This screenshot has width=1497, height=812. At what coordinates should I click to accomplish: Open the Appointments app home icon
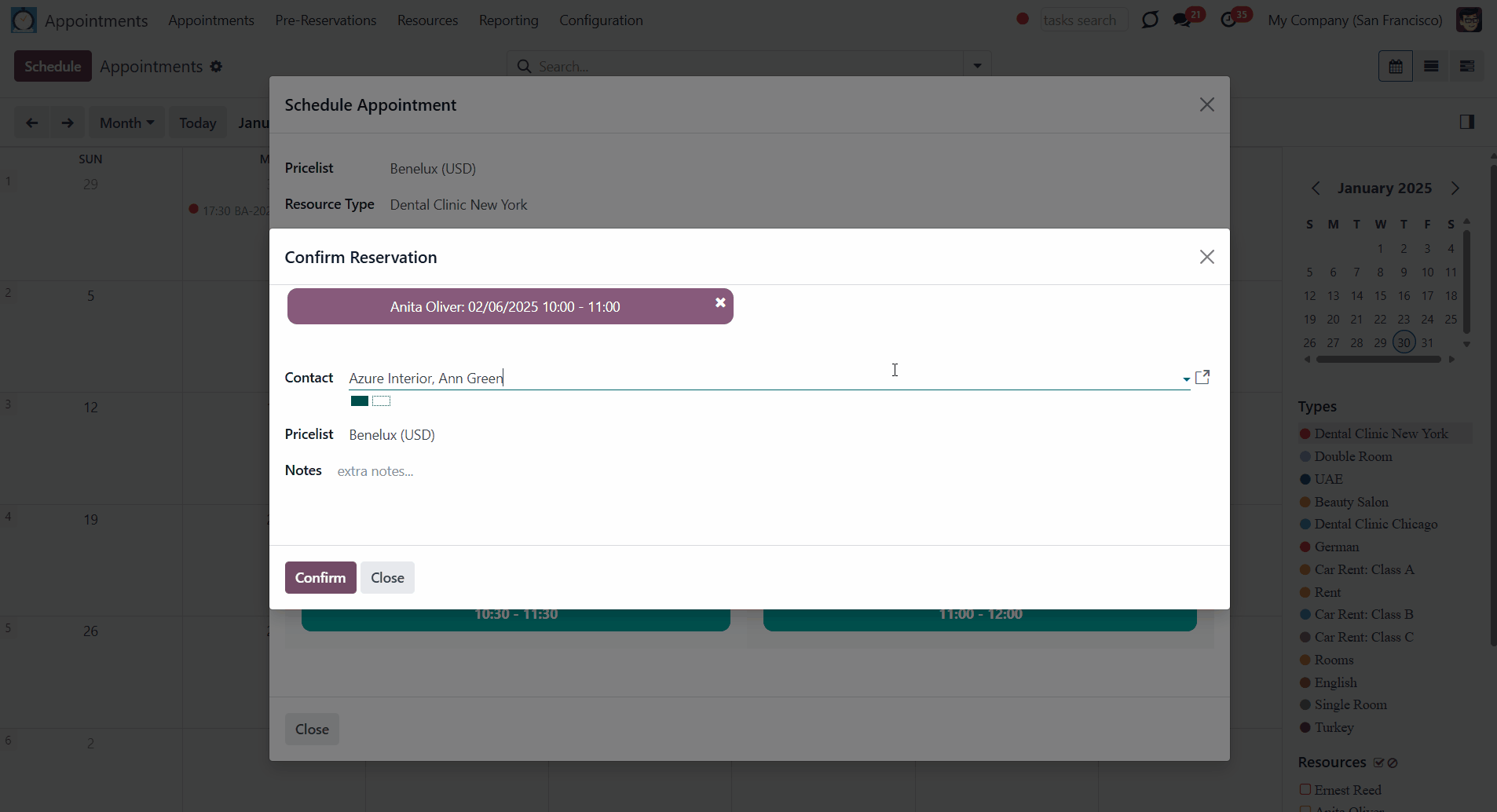tap(24, 20)
